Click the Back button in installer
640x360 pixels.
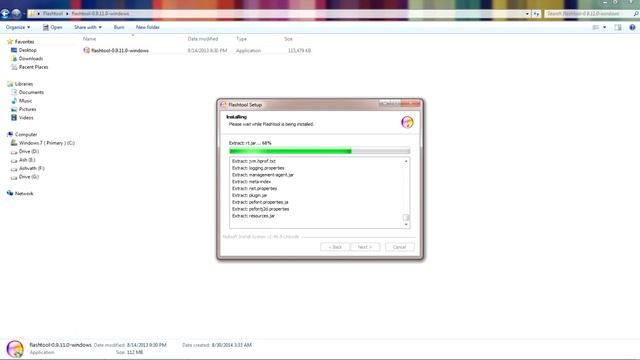335,247
